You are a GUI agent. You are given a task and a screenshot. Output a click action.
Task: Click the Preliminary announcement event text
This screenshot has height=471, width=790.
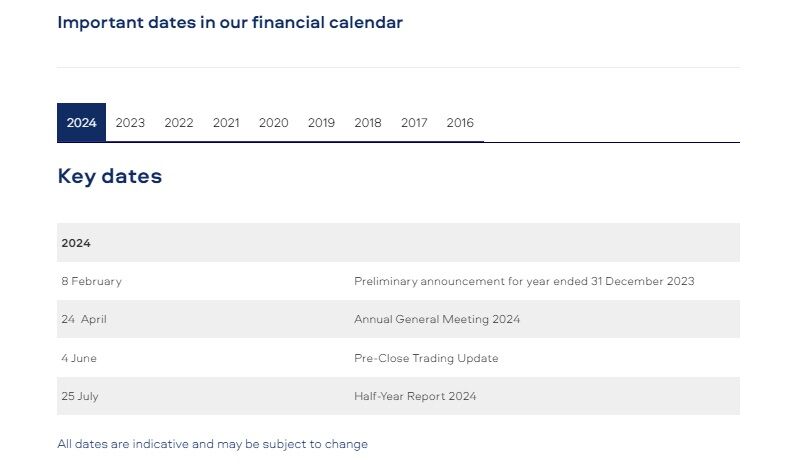coord(524,281)
